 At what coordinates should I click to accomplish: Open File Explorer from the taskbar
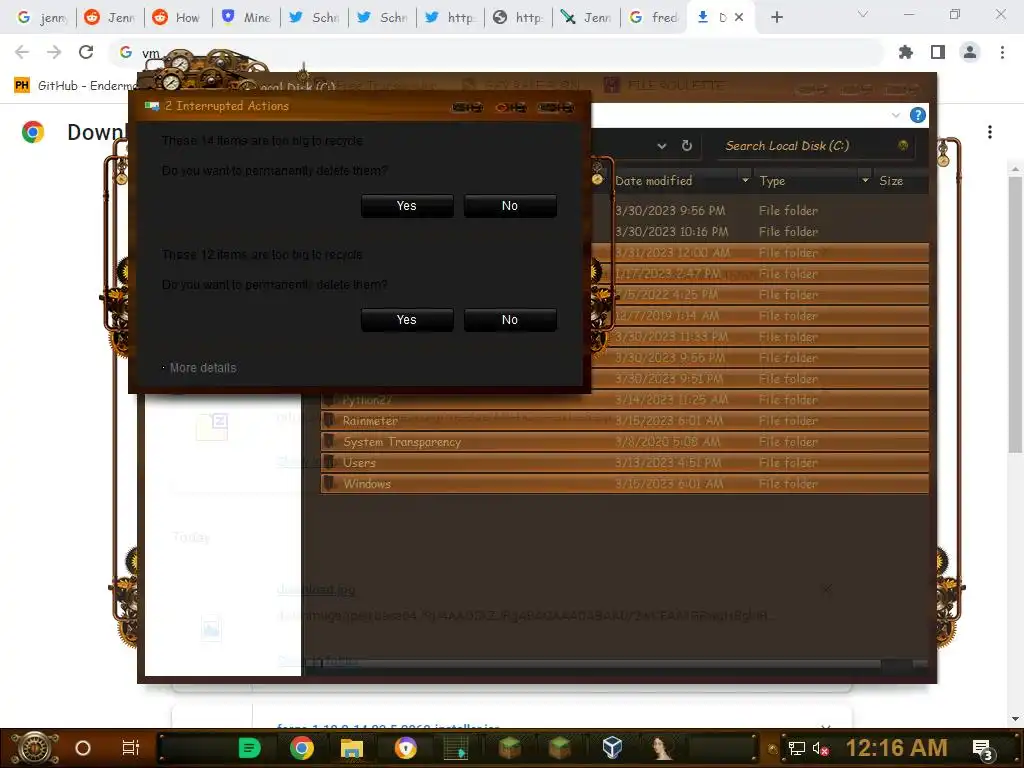[352, 748]
